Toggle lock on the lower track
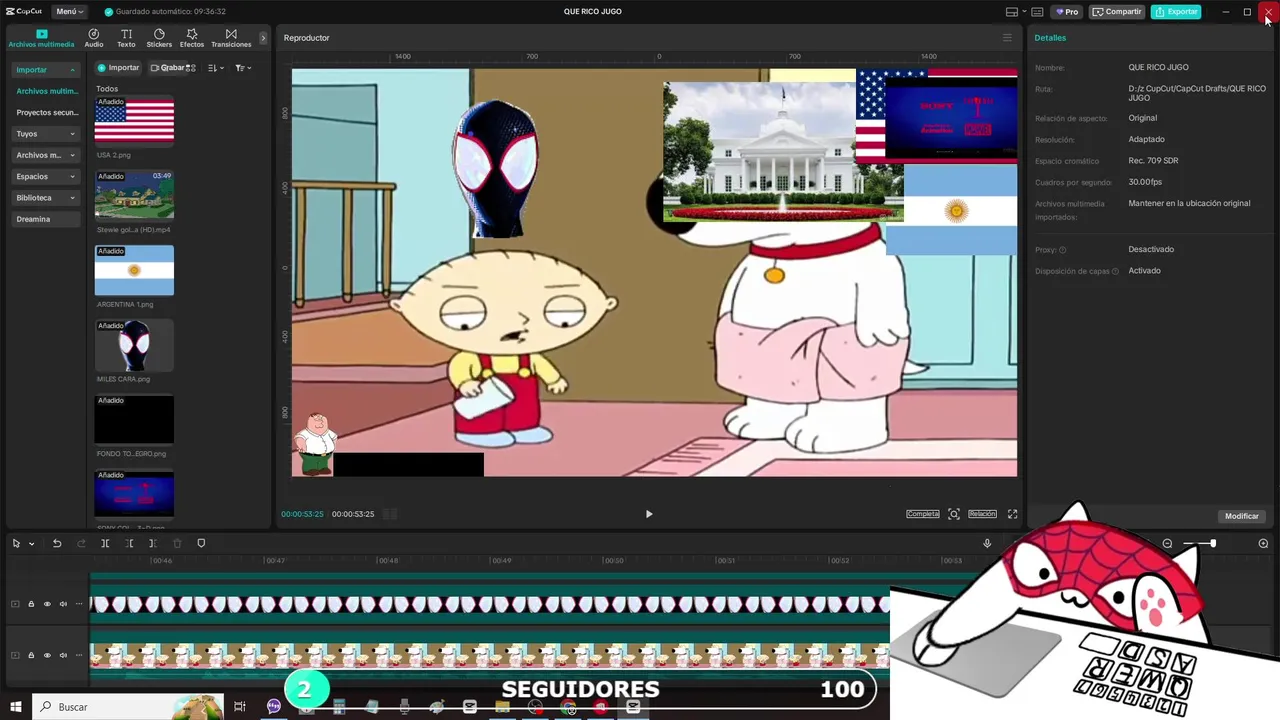Viewport: 1280px width, 720px height. (30, 655)
